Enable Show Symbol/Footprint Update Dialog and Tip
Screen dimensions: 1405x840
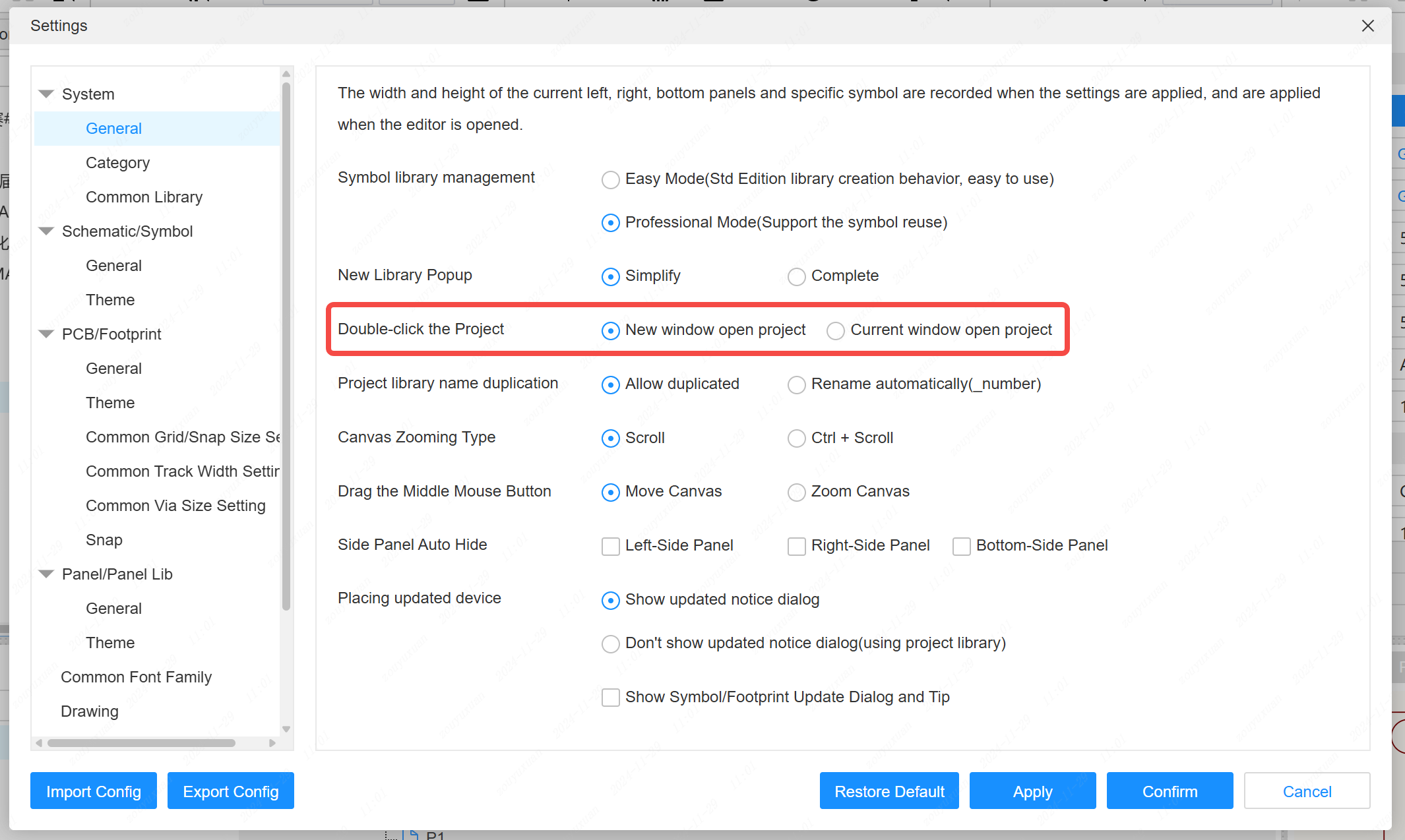tap(610, 698)
